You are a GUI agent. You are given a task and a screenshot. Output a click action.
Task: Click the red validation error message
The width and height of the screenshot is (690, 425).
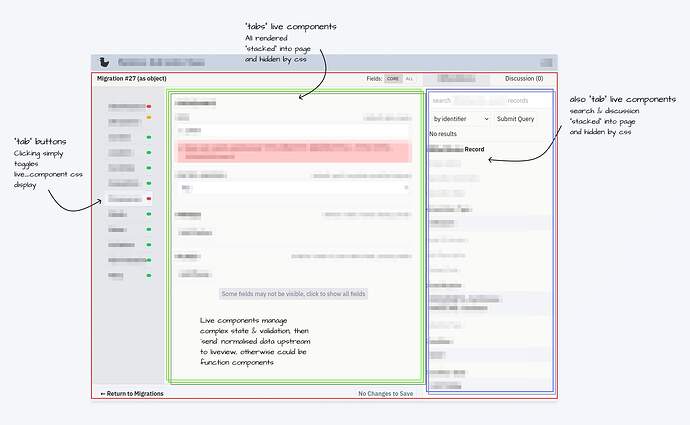[x=294, y=152]
